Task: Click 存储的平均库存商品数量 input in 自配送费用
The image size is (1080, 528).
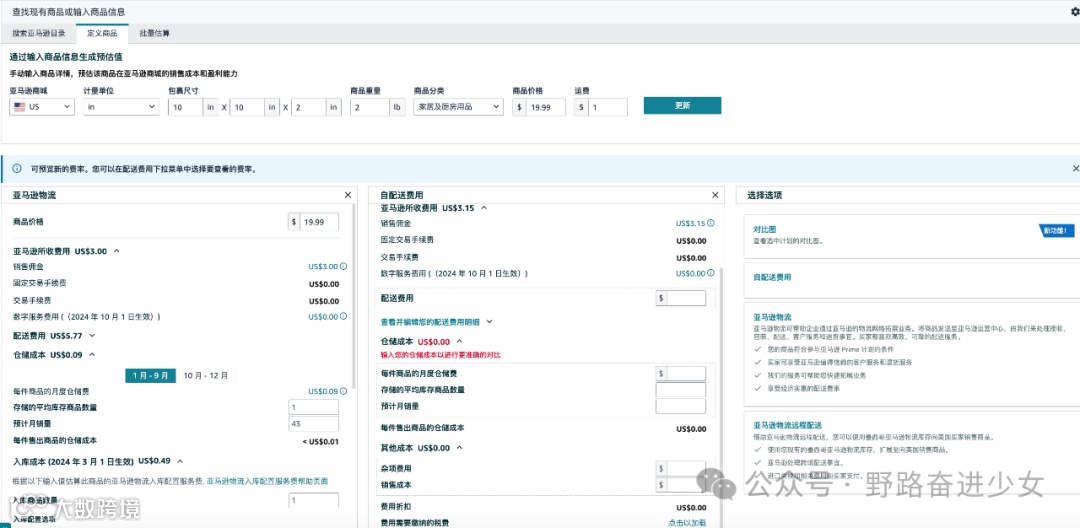Action: coord(681,390)
